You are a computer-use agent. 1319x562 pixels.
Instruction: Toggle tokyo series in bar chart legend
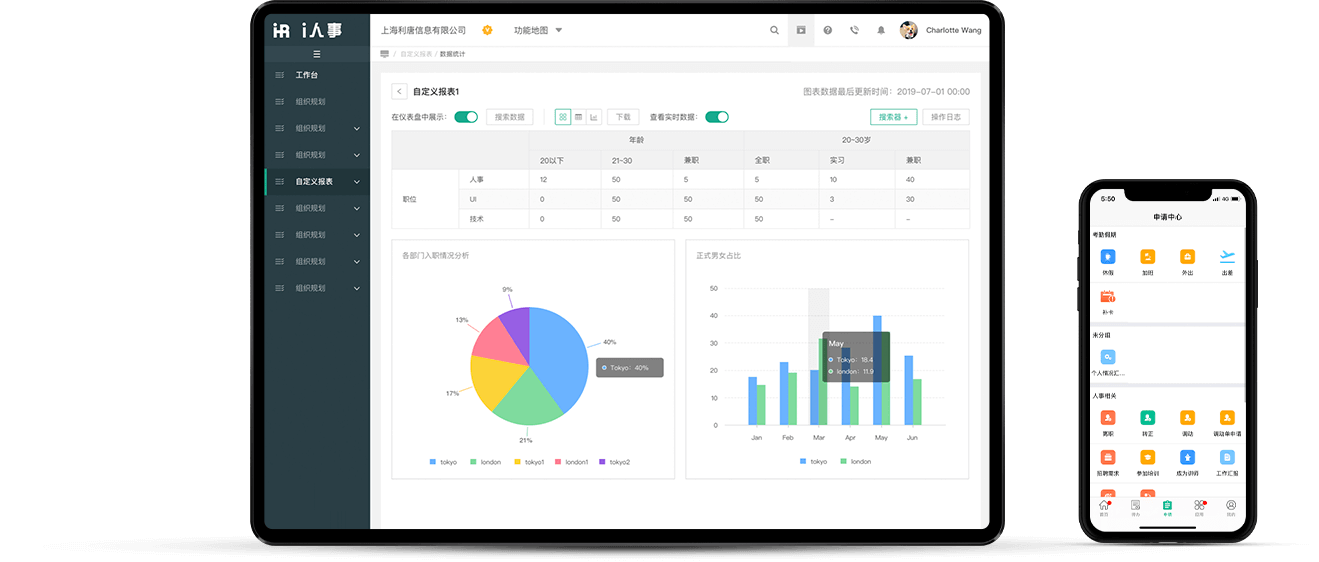click(813, 461)
